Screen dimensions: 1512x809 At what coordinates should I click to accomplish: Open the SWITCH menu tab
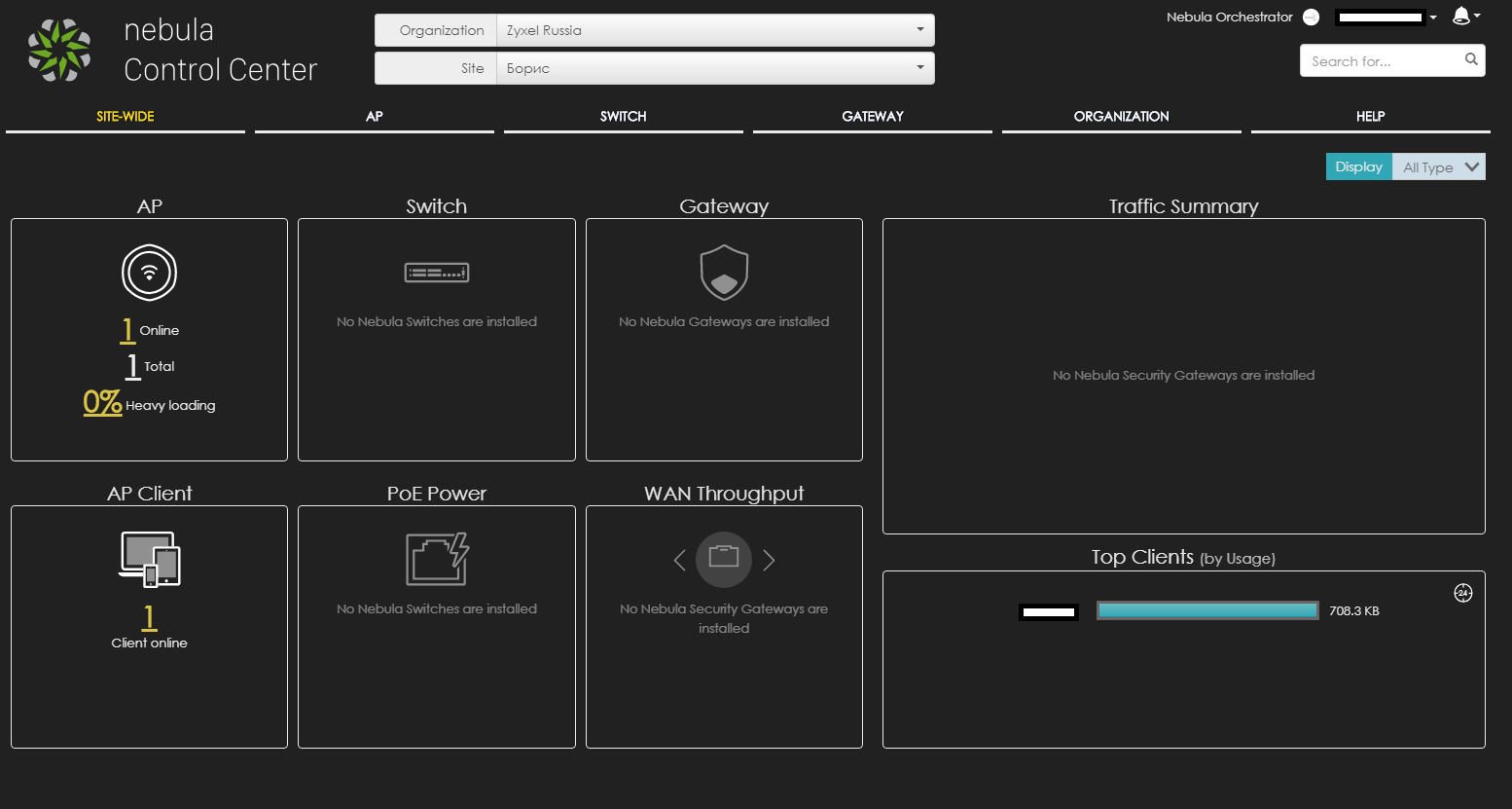pos(624,116)
